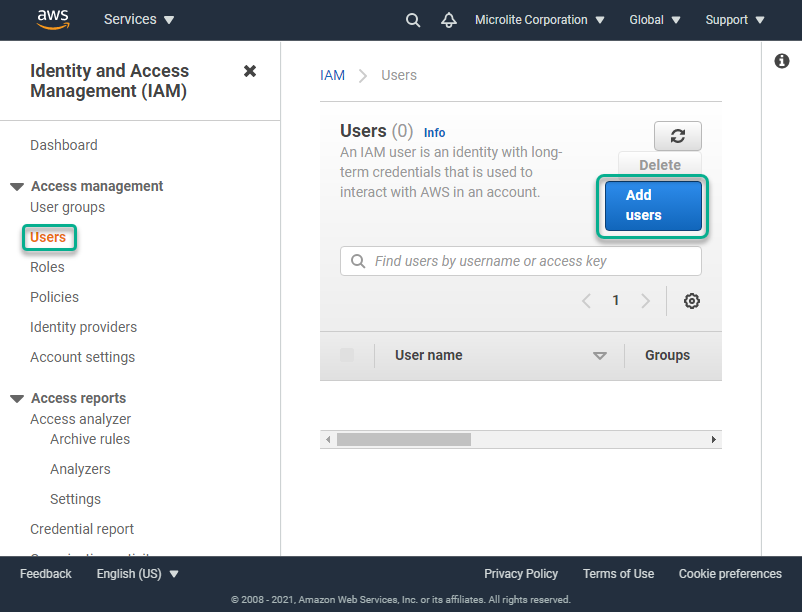Refresh the users list
The height and width of the screenshot is (612, 802).
click(678, 136)
